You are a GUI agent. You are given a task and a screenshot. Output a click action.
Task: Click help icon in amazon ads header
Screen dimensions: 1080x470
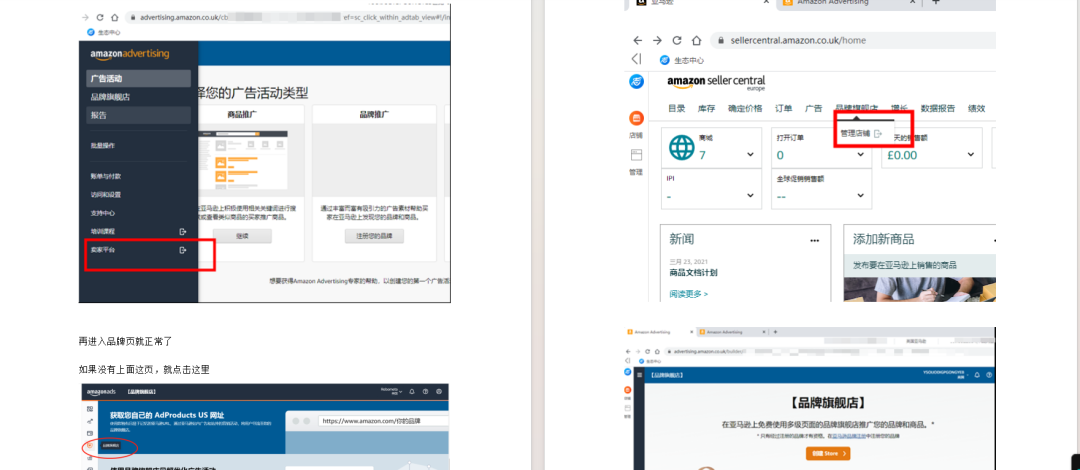pyautogui.click(x=426, y=391)
